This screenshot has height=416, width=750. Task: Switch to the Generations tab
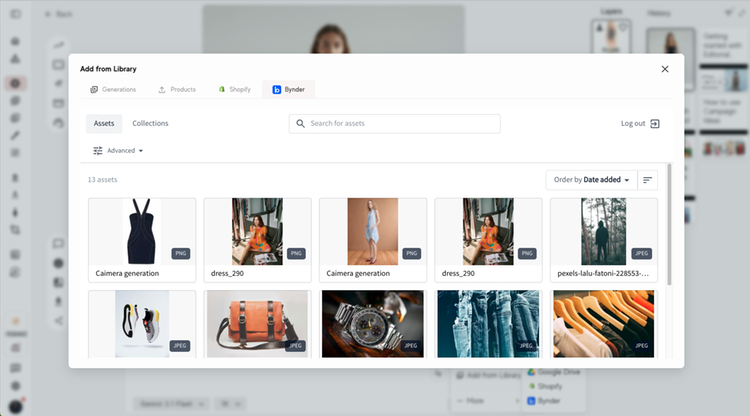[113, 89]
